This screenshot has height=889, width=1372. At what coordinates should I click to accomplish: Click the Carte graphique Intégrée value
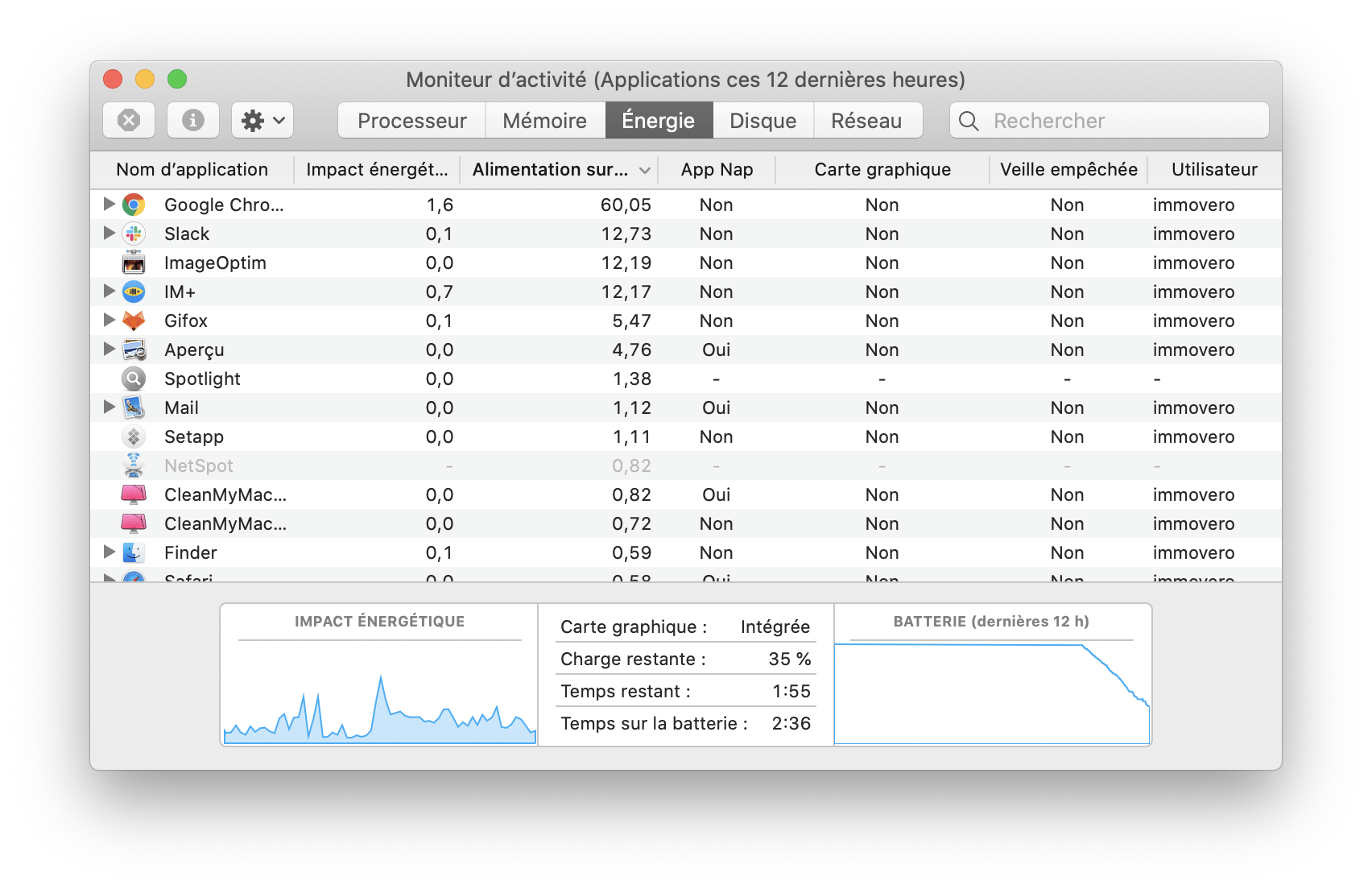click(x=775, y=627)
